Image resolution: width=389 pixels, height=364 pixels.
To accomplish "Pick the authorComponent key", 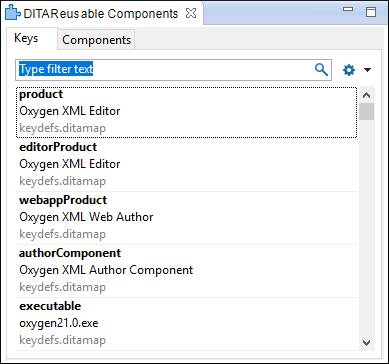I will pyautogui.click(x=187, y=271).
